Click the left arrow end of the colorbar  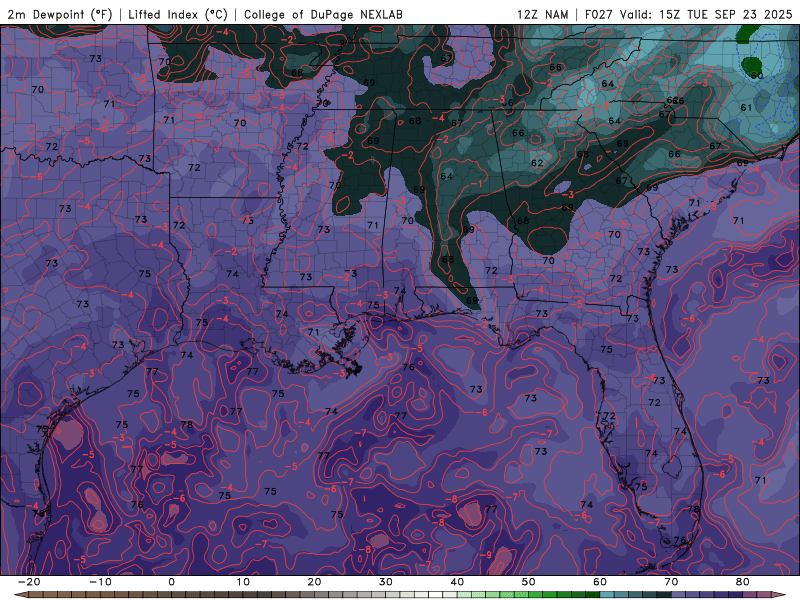tap(21, 595)
